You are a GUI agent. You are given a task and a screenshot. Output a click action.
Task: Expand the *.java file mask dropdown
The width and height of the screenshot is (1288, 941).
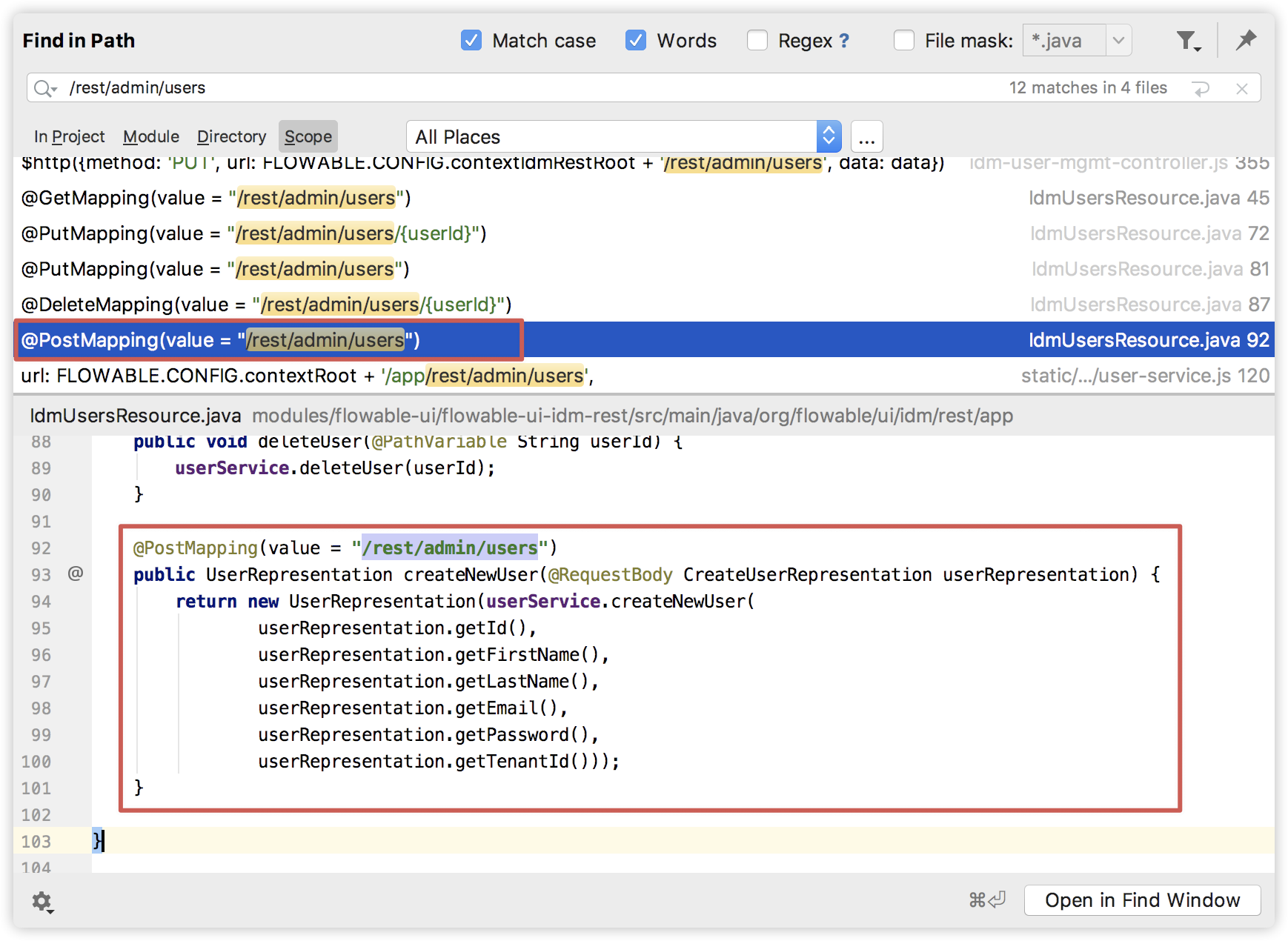pyautogui.click(x=1118, y=41)
